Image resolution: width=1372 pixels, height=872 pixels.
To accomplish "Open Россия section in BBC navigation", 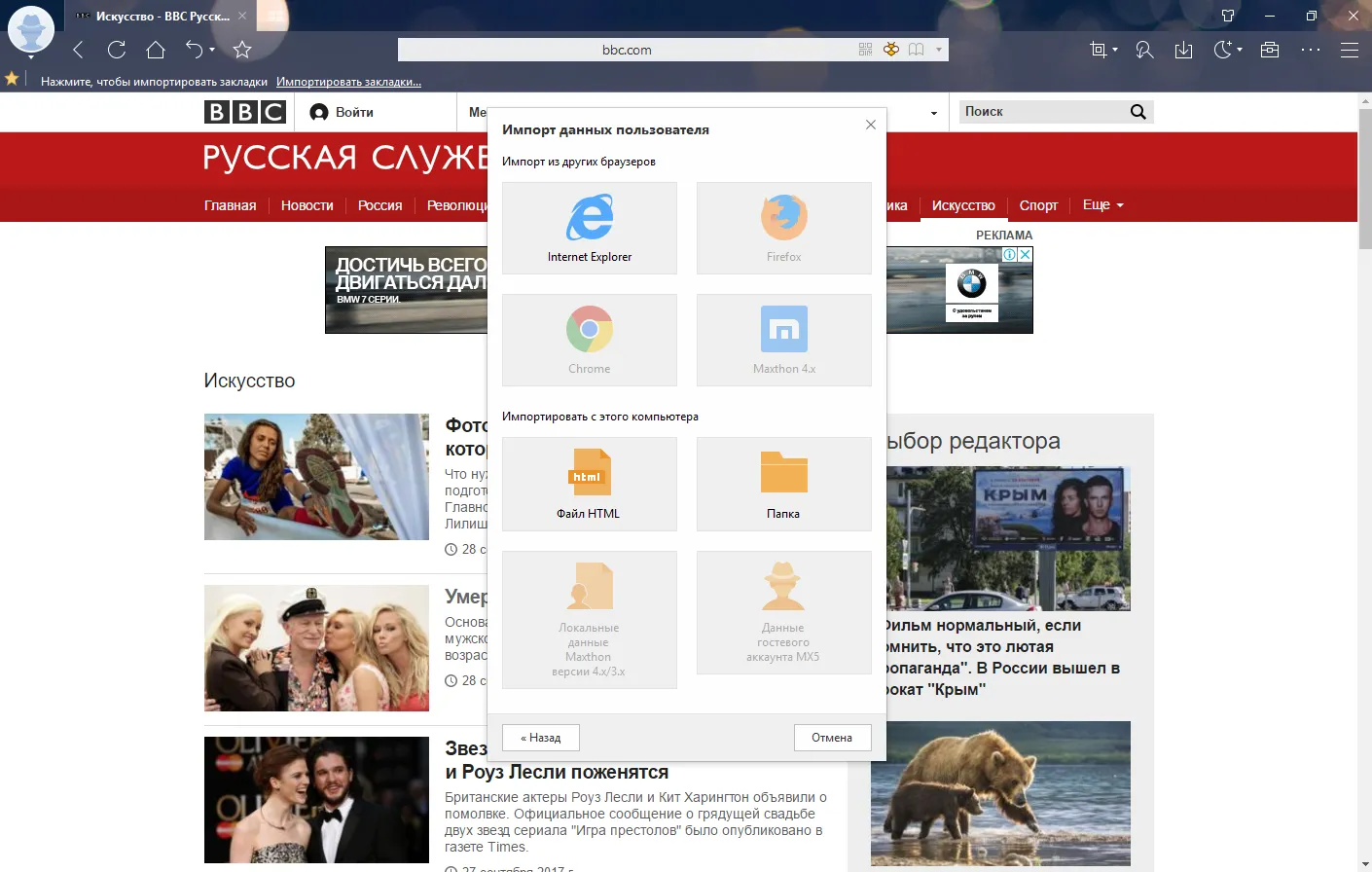I will pyautogui.click(x=380, y=205).
